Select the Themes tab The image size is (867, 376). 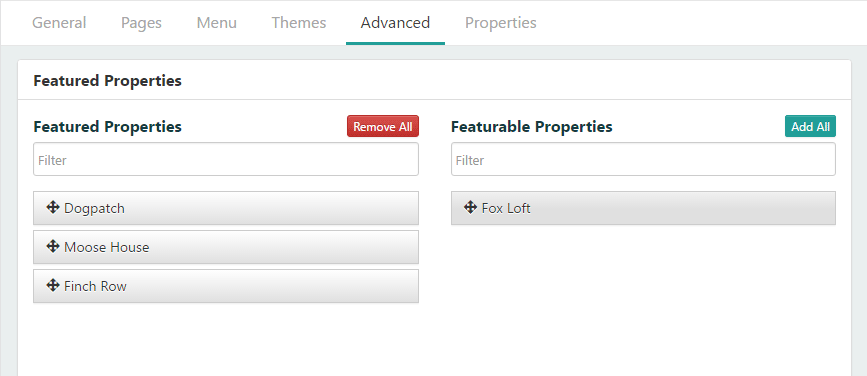click(x=299, y=23)
